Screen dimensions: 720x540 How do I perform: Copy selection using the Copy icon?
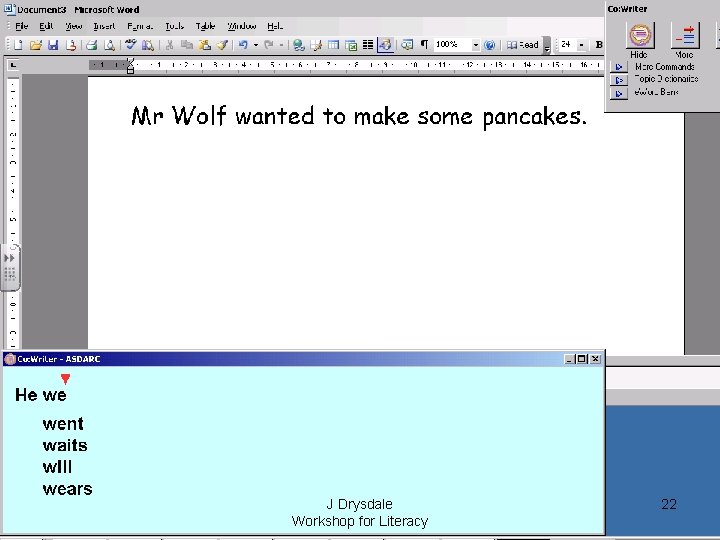[186, 45]
